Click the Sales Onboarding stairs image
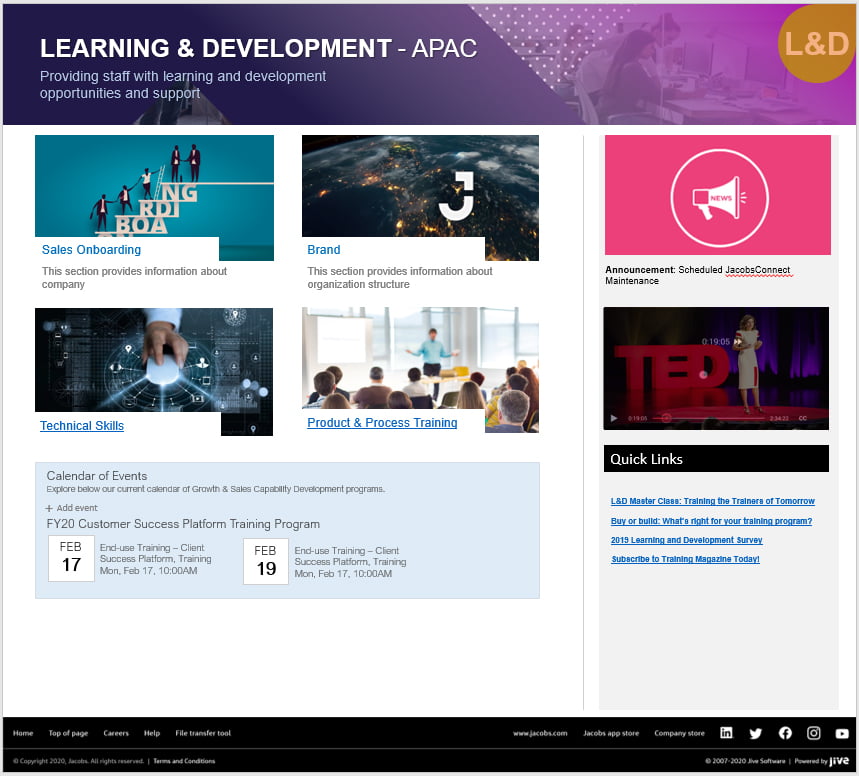The height and width of the screenshot is (776, 859). [x=154, y=186]
